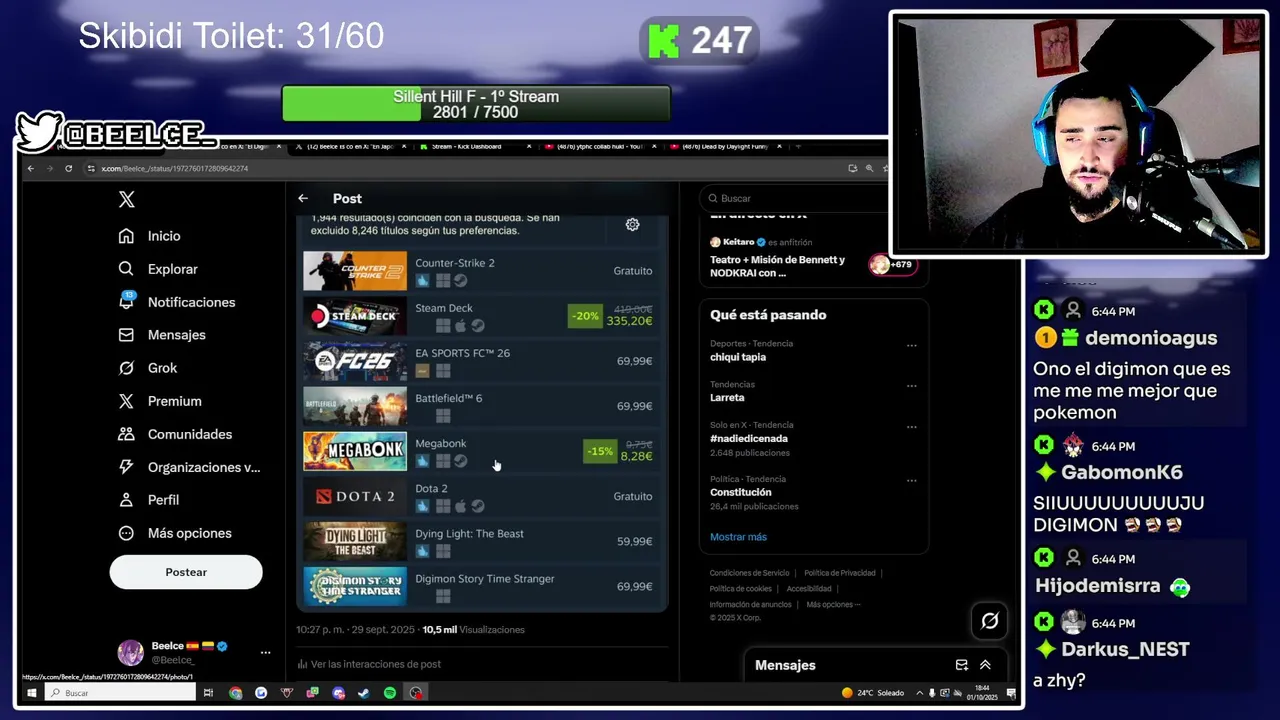Click the Explorar magnifier icon
Image resolution: width=1280 pixels, height=720 pixels.
[x=126, y=269]
